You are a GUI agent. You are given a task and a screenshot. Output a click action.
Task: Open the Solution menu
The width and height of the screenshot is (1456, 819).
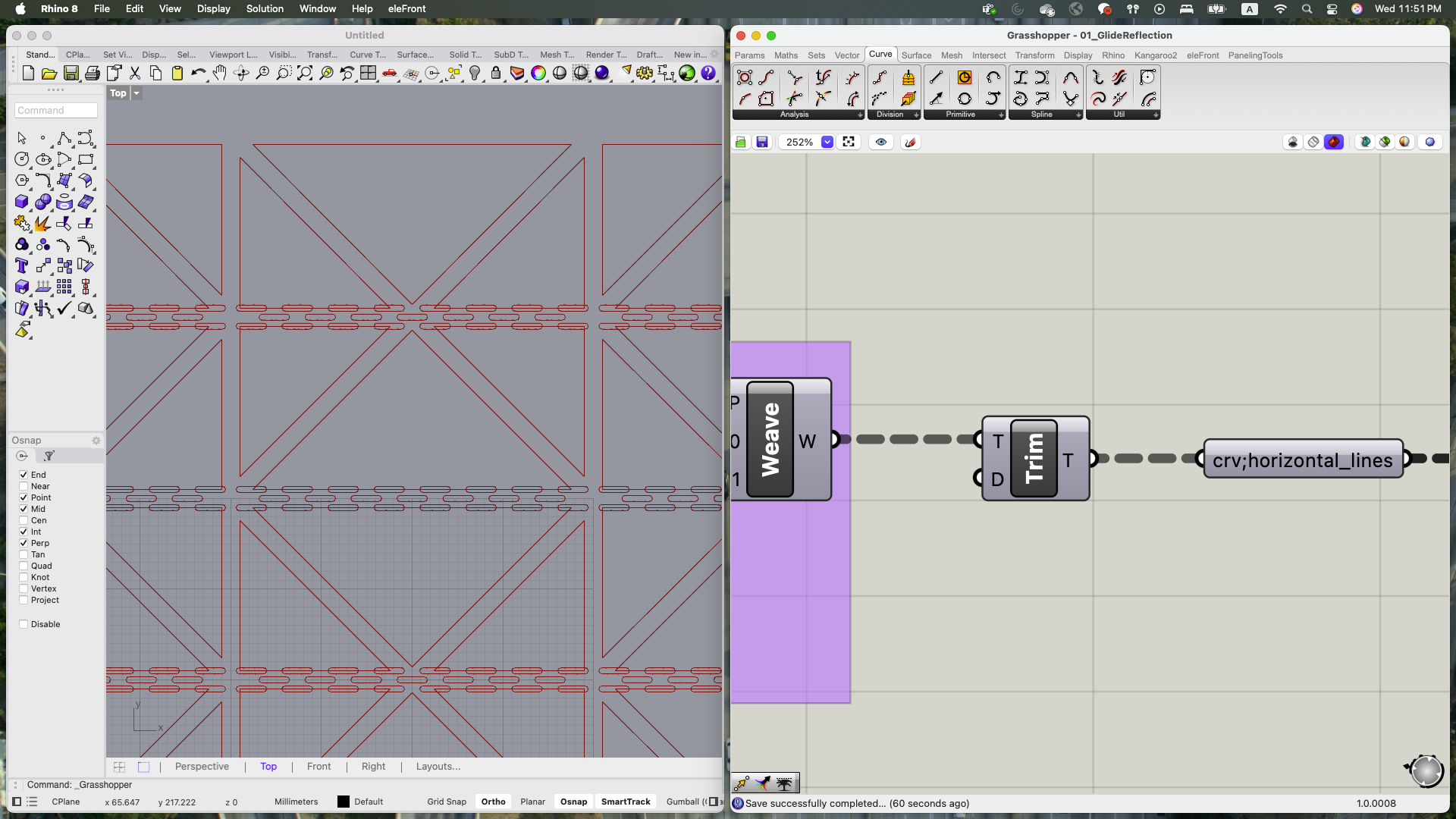point(265,8)
